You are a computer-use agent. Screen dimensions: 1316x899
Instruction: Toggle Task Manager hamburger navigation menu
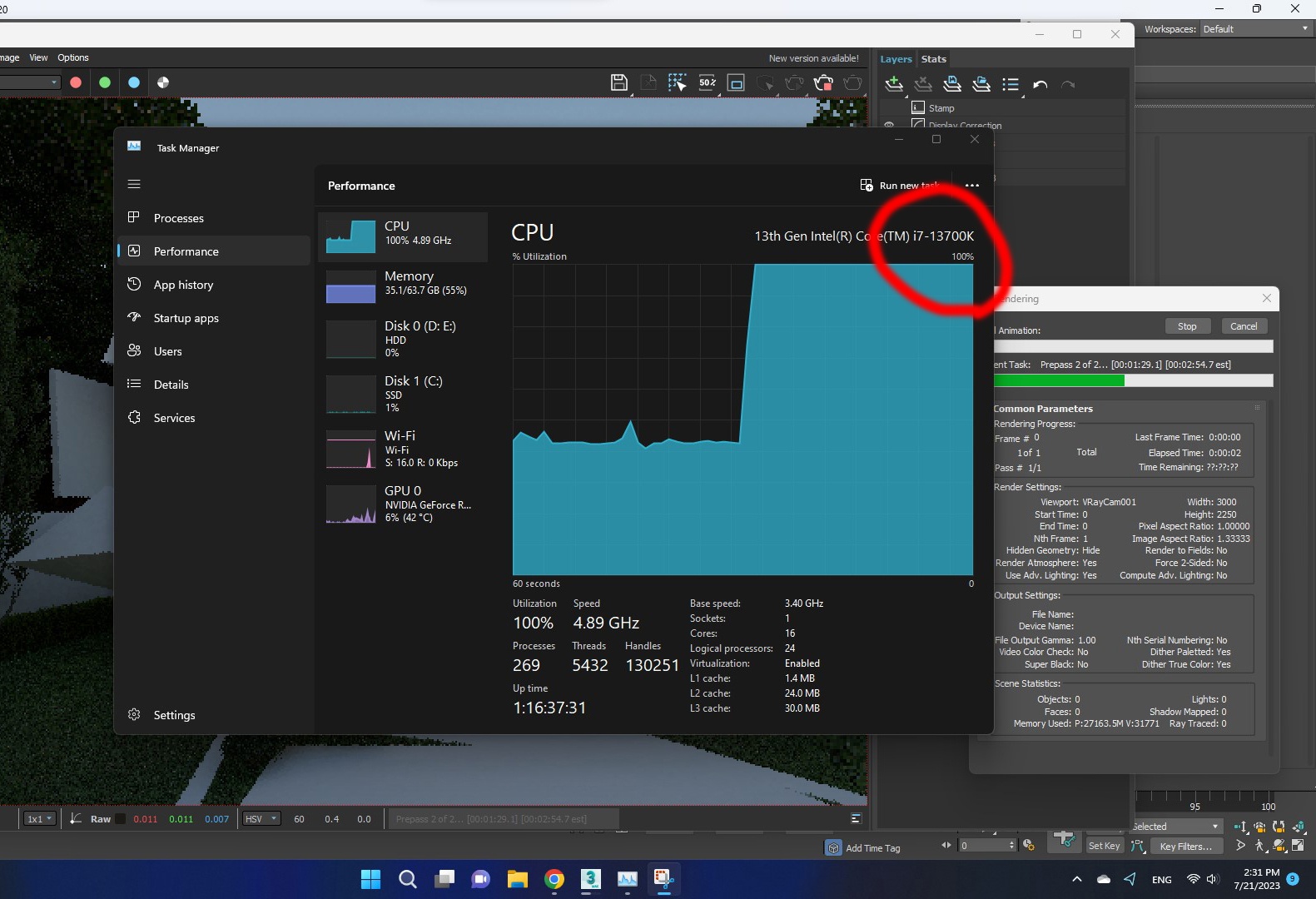click(134, 184)
